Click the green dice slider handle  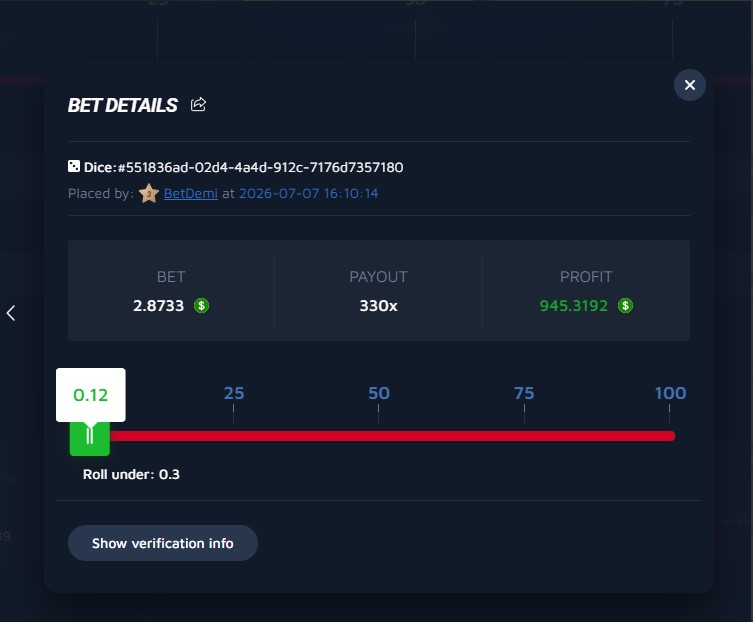point(90,437)
